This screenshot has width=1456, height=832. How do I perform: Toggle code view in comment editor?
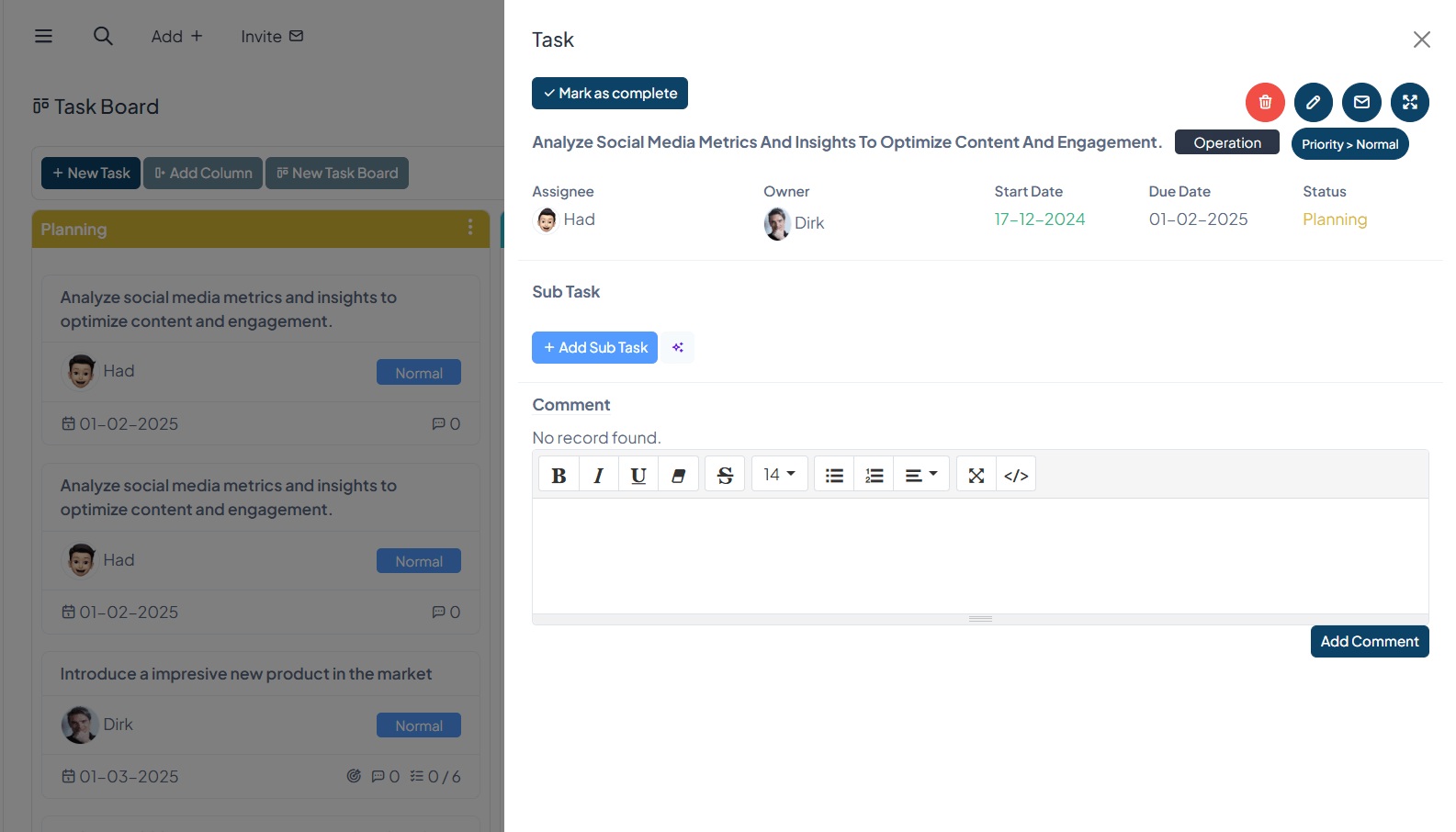1016,475
